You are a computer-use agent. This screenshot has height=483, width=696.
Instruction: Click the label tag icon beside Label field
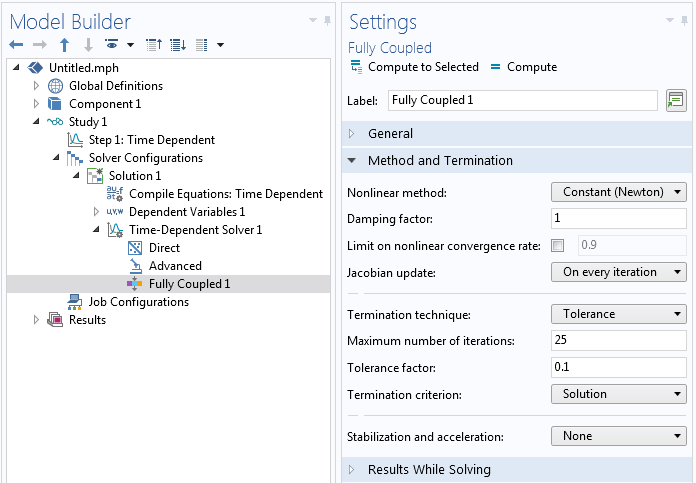(x=675, y=100)
